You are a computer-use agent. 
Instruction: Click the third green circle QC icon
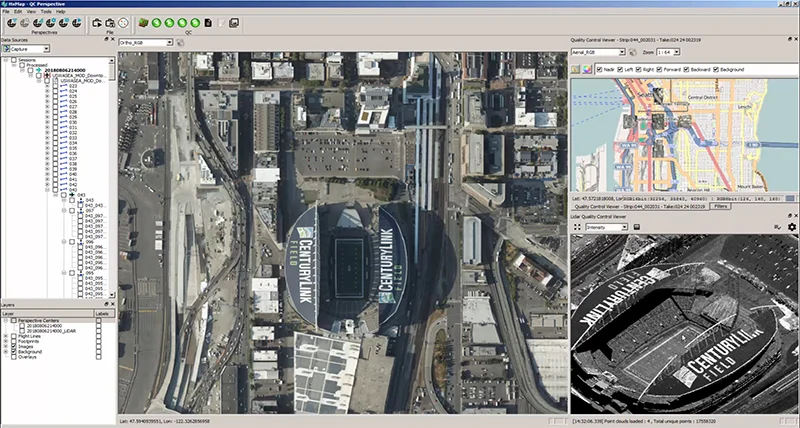(x=182, y=23)
